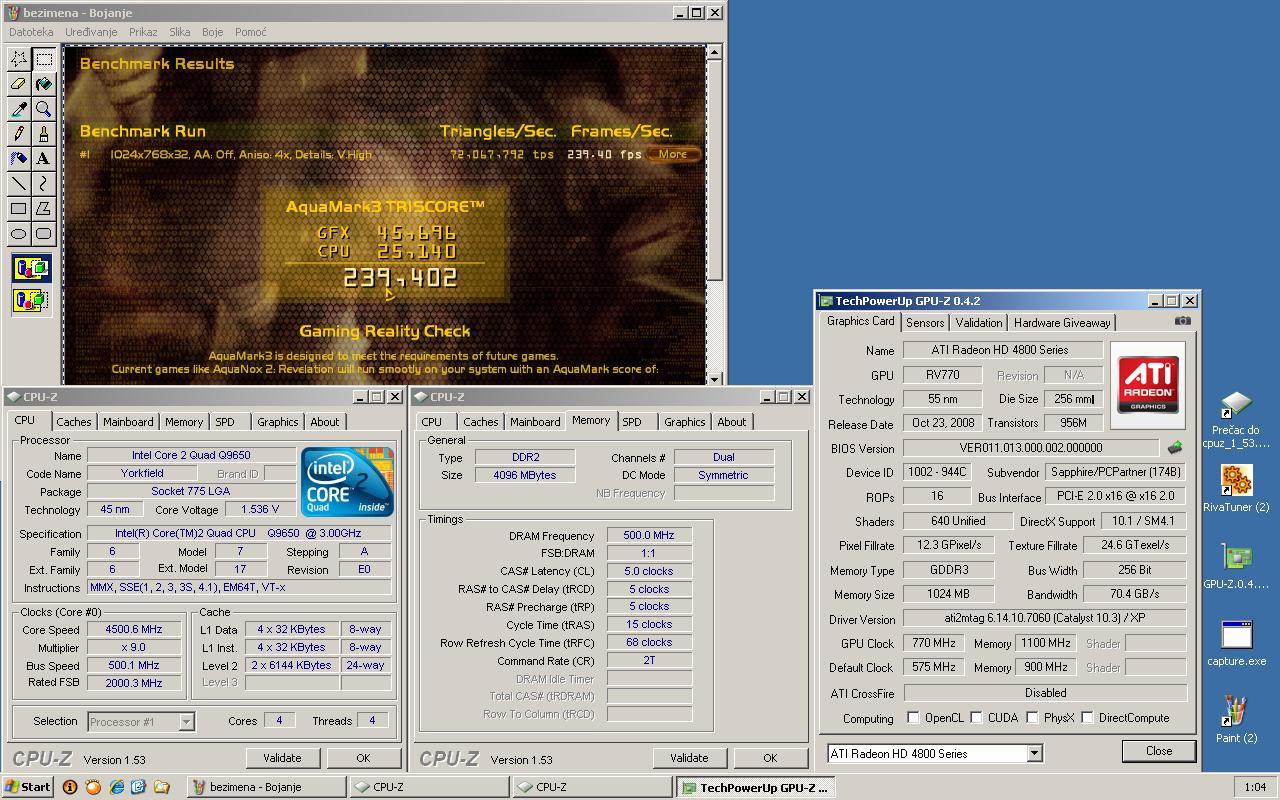Open the Hardware Giveaway tab in GPU-Z
Viewport: 1280px width, 800px height.
[x=1062, y=323]
